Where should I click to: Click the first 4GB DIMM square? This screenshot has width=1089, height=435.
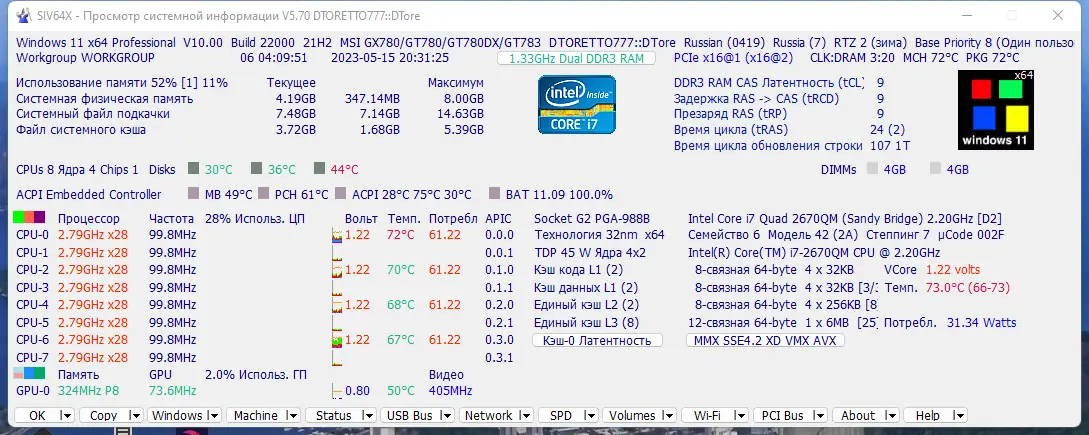pyautogui.click(x=872, y=169)
